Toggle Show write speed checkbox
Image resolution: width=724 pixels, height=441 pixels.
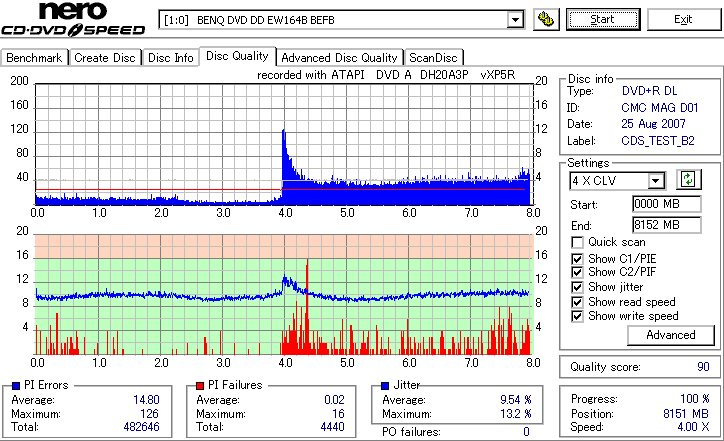(577, 316)
